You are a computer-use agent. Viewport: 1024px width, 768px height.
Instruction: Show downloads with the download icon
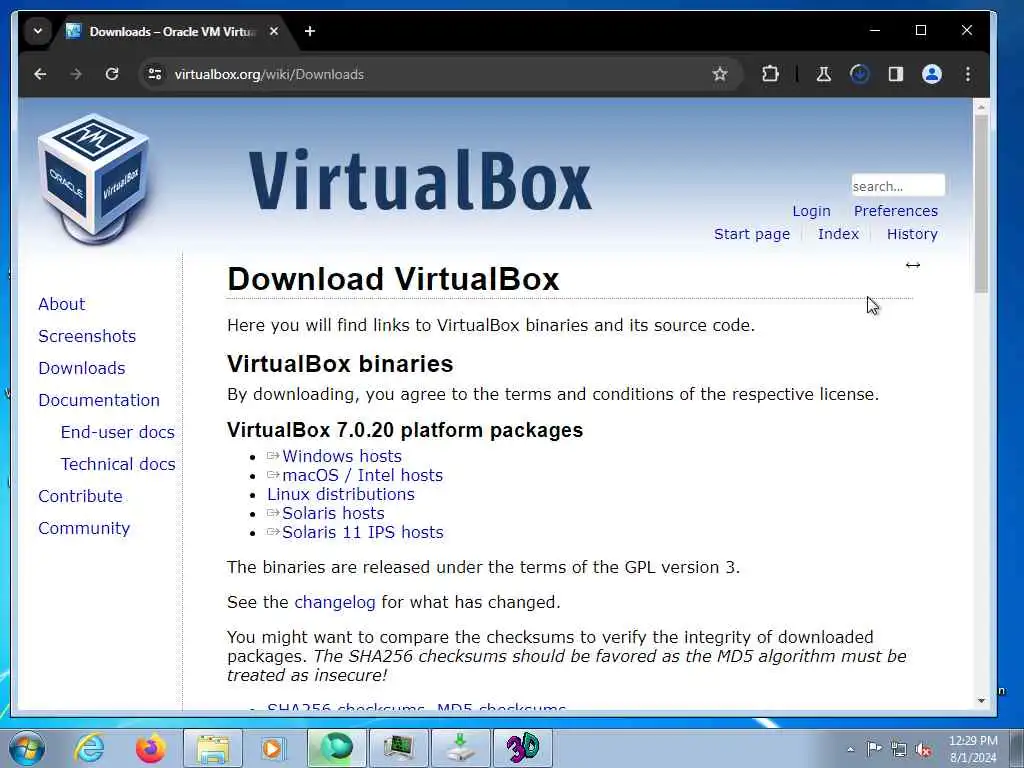(x=859, y=74)
